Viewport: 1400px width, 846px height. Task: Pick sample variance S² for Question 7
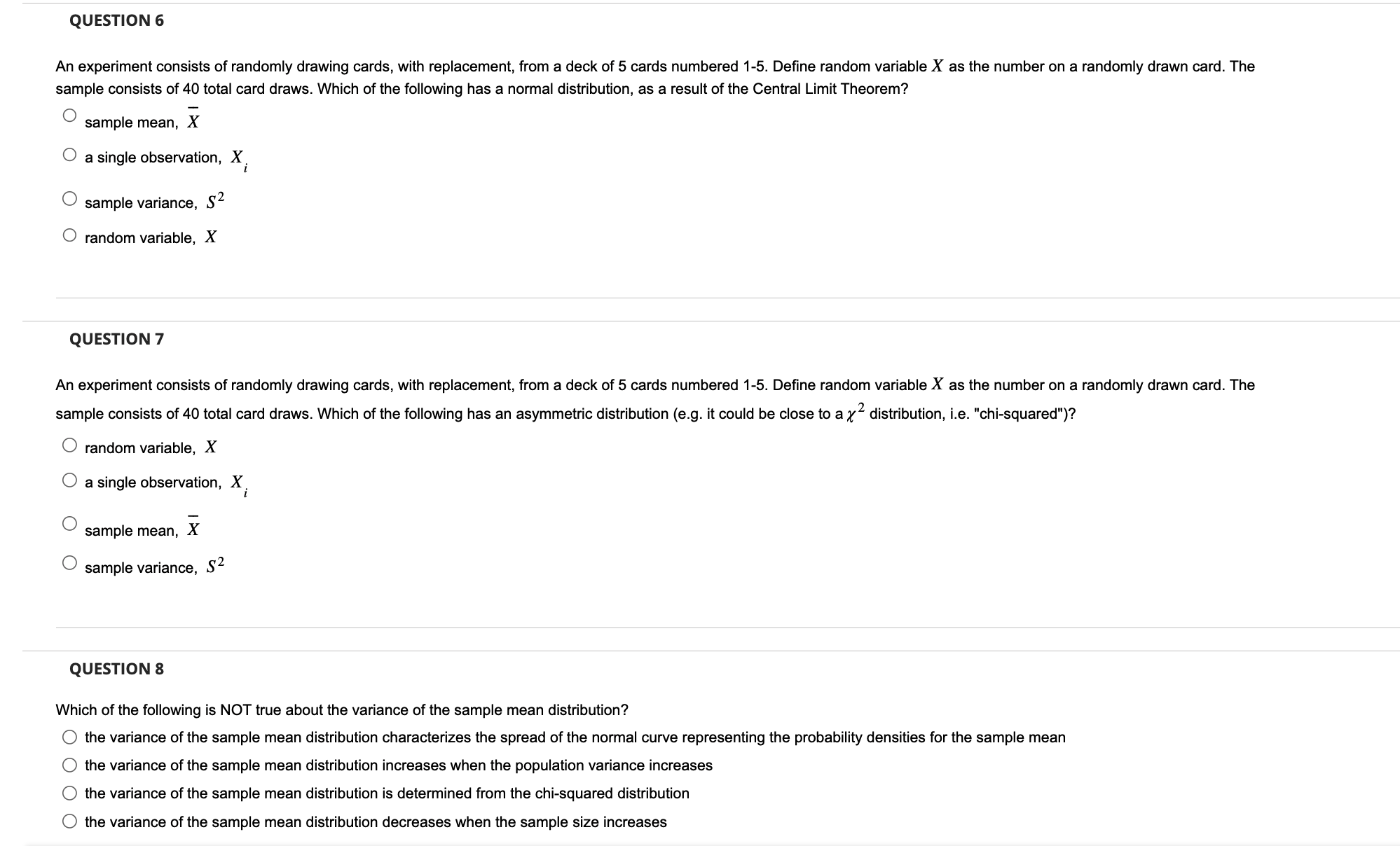tap(69, 563)
